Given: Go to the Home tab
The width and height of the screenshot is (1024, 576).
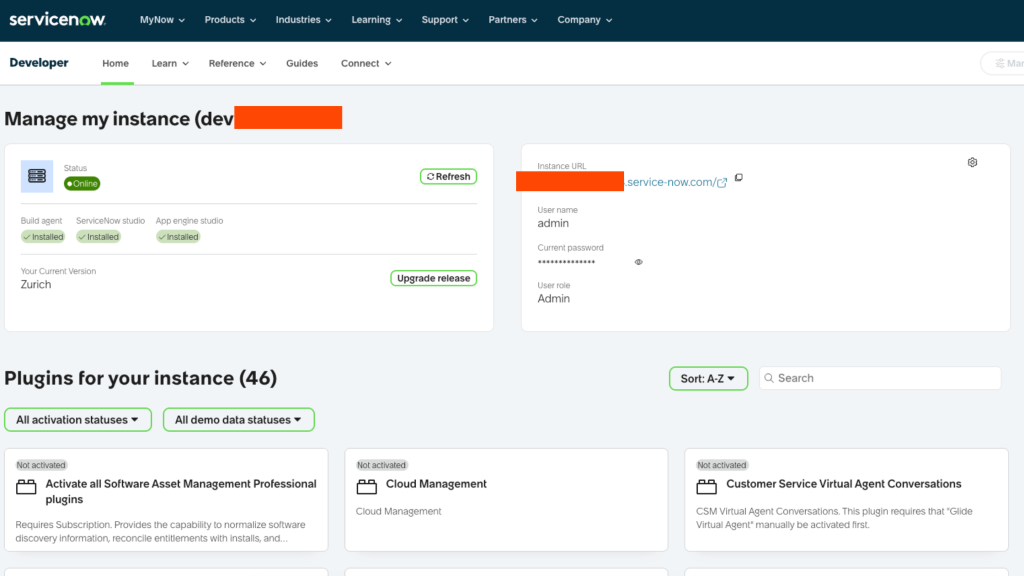Looking at the screenshot, I should tap(116, 63).
